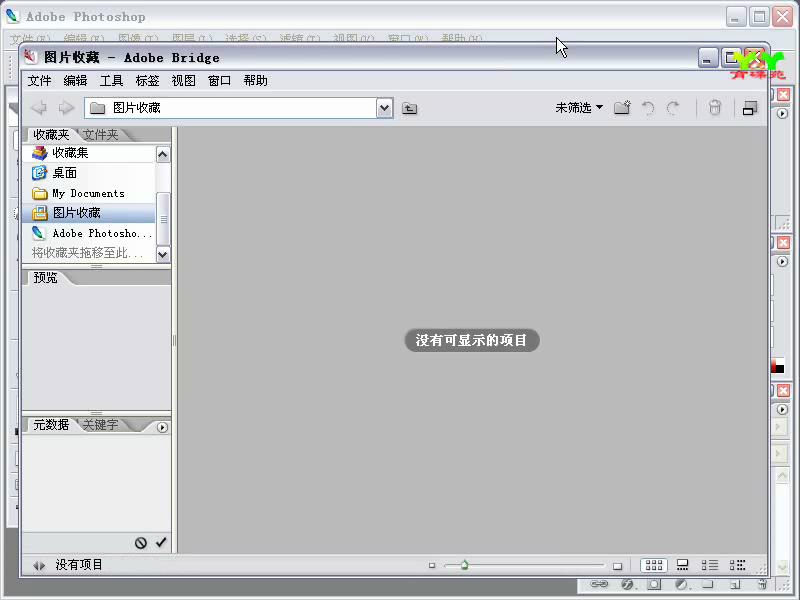Switch to details view in Bridge
Screen dimensions: 800x600
710,565
